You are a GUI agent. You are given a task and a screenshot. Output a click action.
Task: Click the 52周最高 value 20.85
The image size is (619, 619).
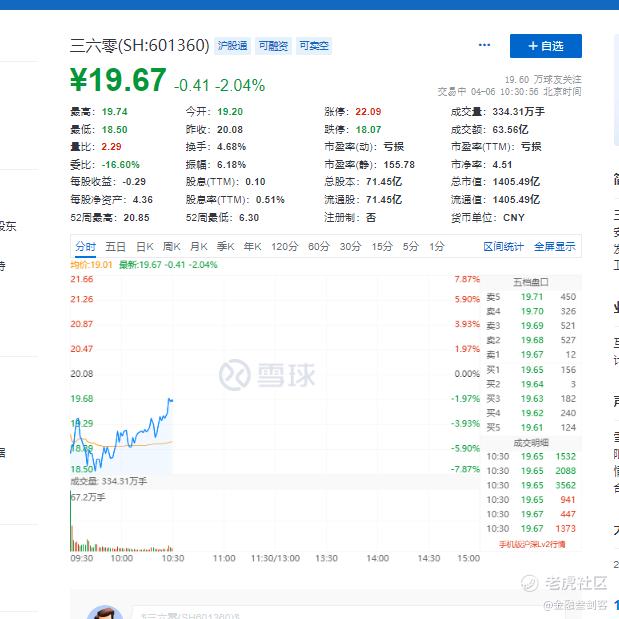[137, 218]
